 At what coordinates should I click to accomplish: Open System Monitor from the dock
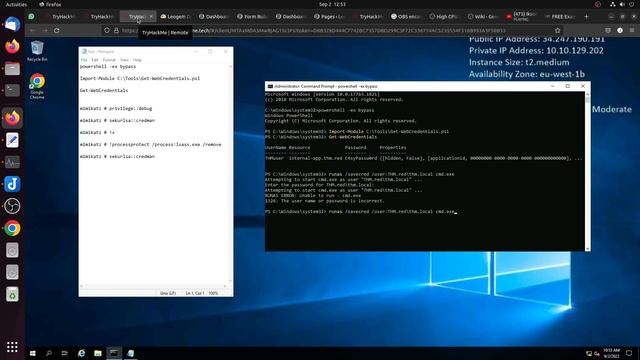click(x=12, y=162)
